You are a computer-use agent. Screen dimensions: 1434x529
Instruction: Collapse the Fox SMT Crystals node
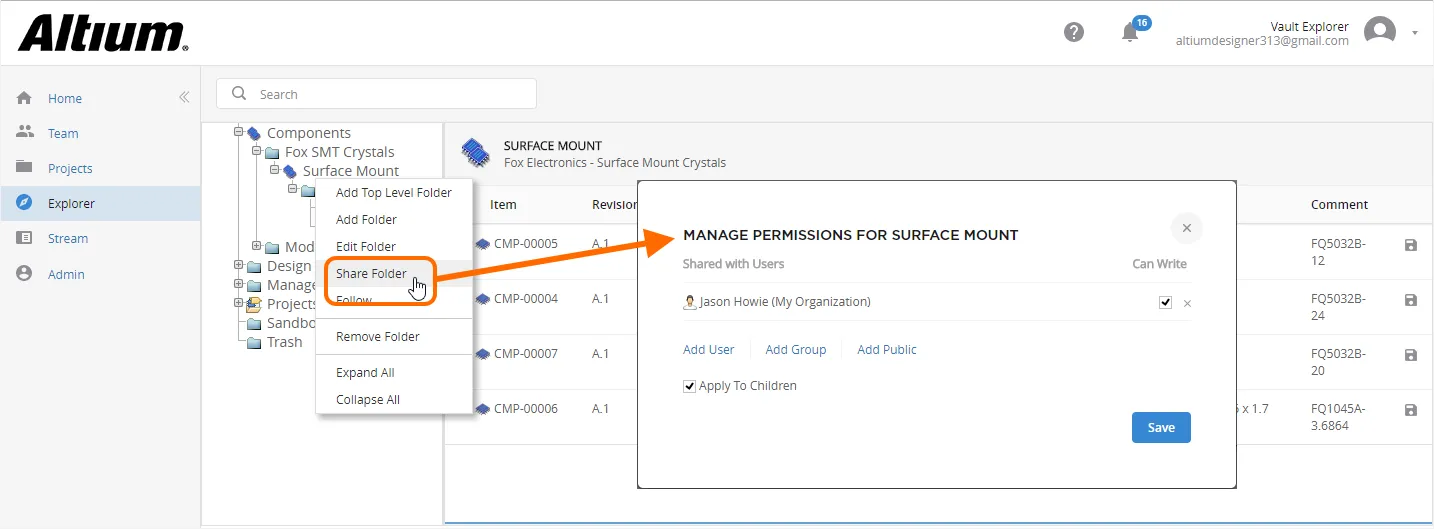coord(257,151)
